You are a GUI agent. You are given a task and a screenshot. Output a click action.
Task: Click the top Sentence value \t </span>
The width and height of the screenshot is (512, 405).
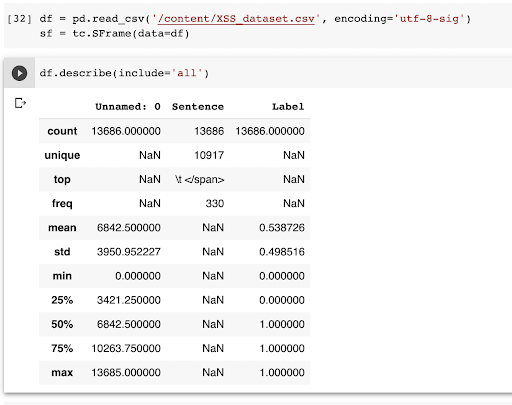199,180
